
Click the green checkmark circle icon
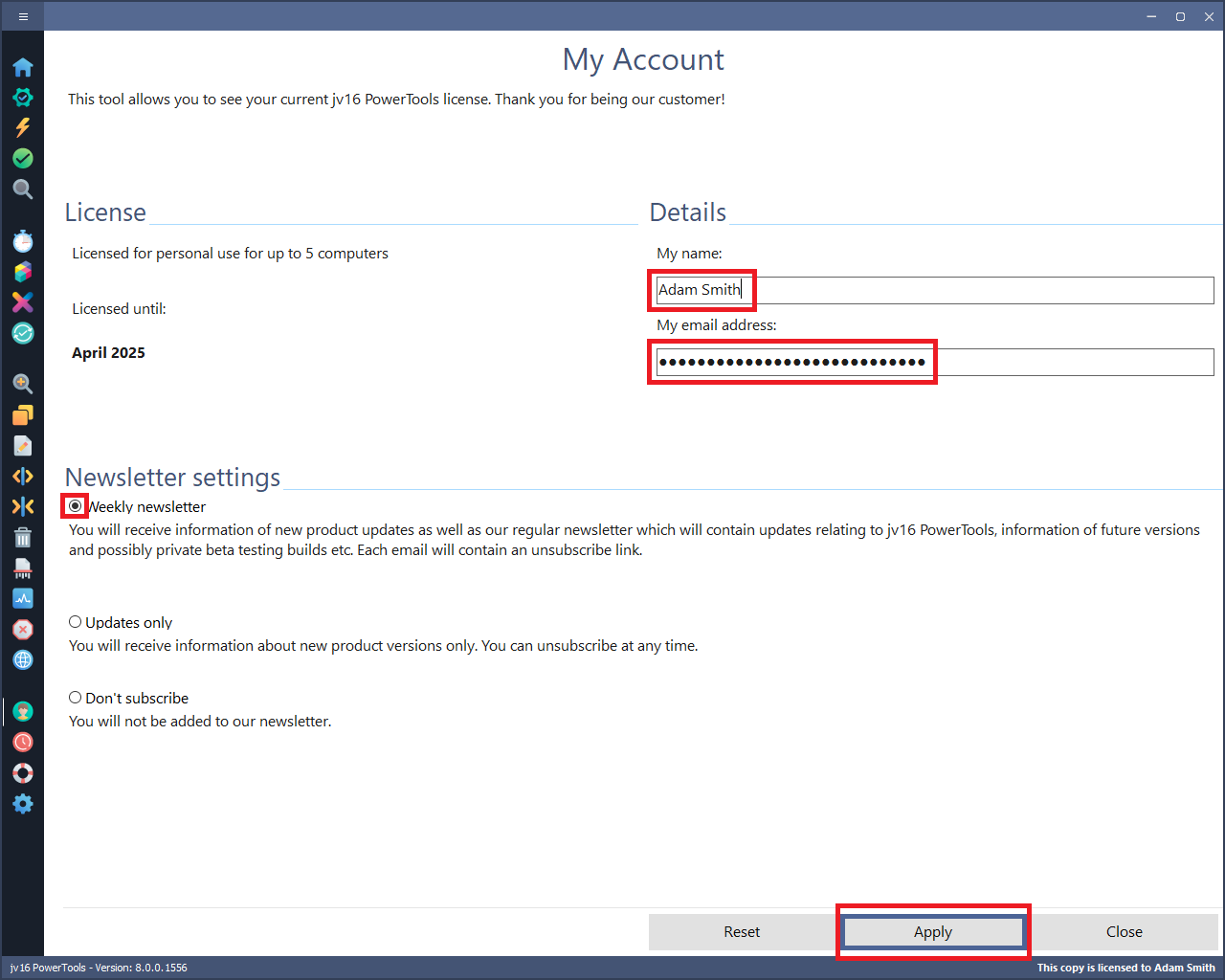23,158
